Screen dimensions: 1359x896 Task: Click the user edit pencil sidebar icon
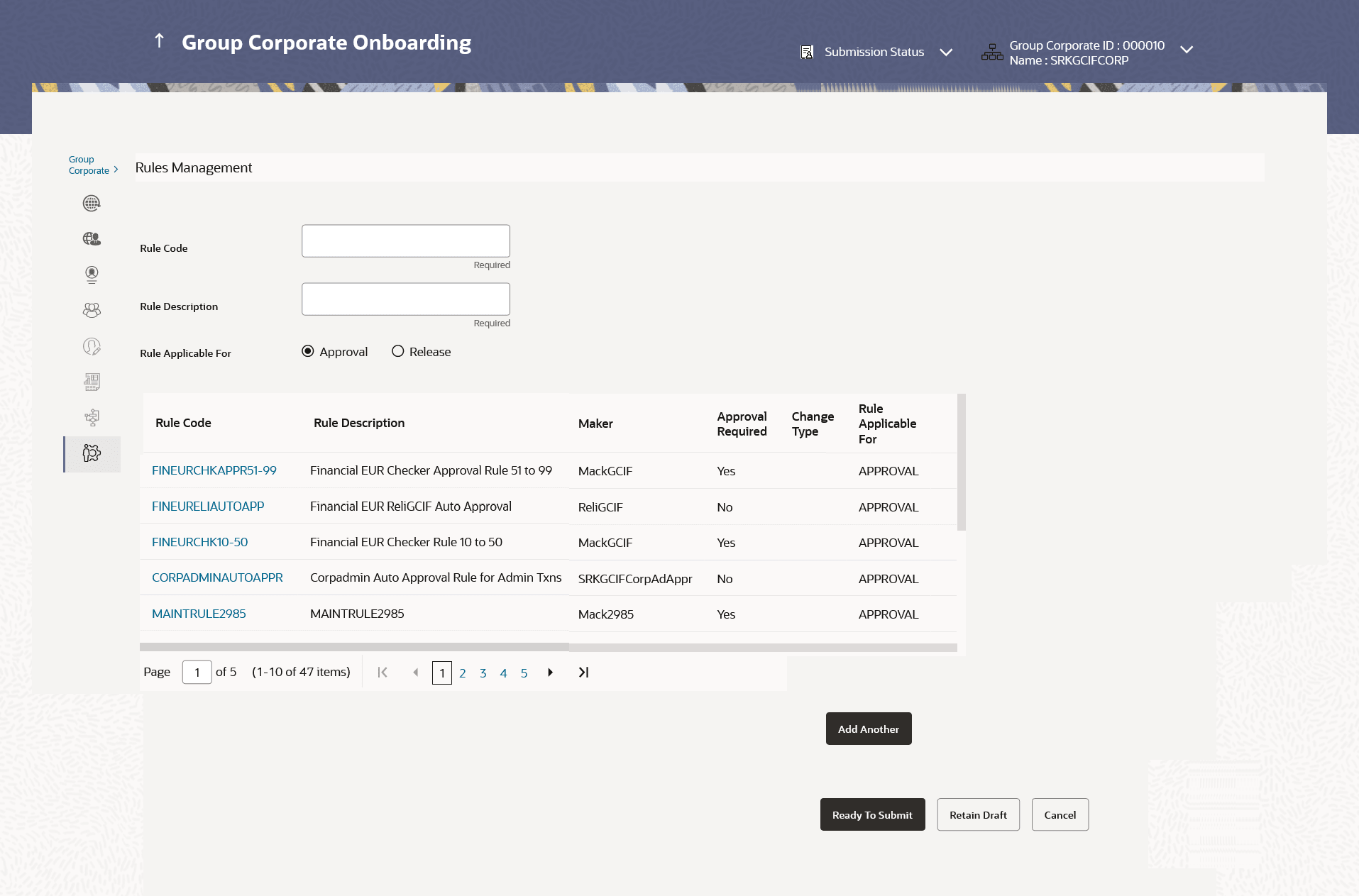pyautogui.click(x=92, y=346)
